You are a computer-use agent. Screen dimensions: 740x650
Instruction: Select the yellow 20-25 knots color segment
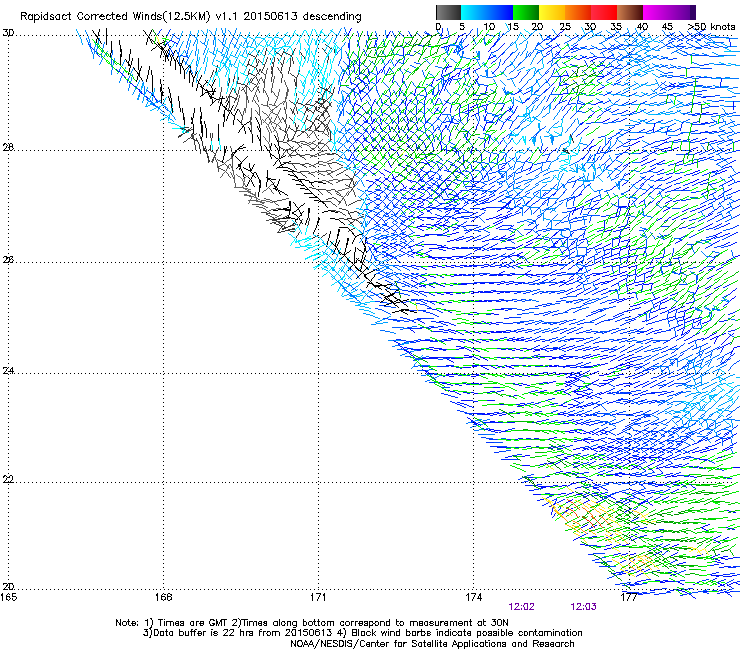pos(552,12)
